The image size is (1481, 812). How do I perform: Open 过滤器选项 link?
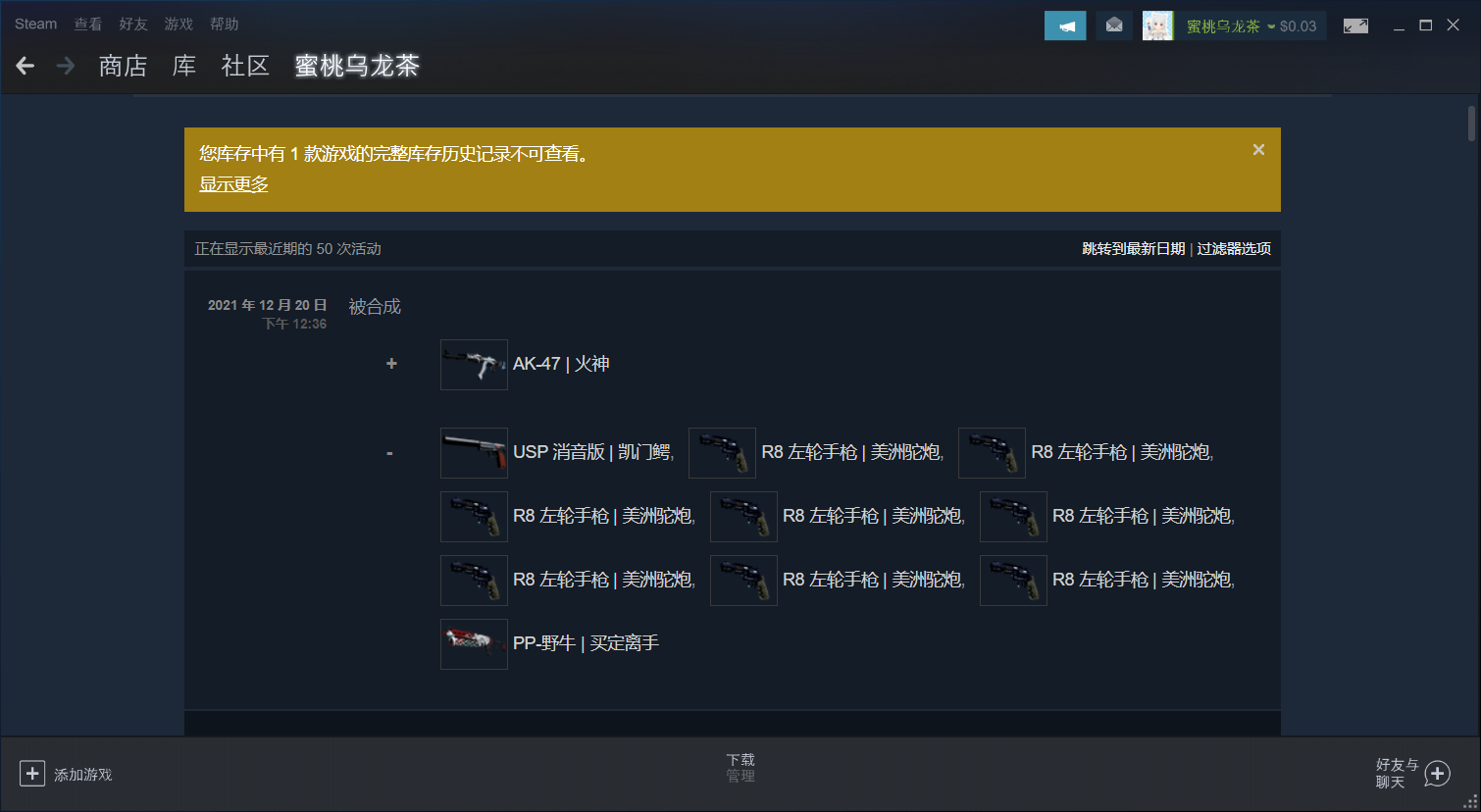pos(1234,249)
